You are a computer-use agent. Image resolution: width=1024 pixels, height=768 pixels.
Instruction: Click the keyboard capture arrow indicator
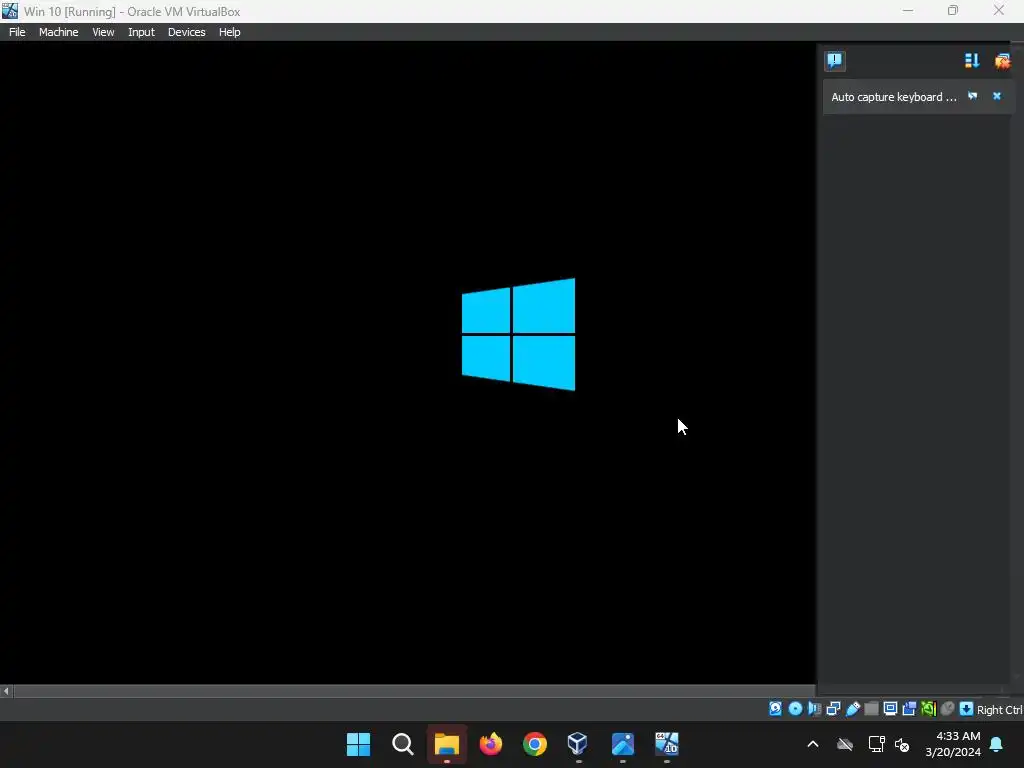pyautogui.click(x=967, y=709)
